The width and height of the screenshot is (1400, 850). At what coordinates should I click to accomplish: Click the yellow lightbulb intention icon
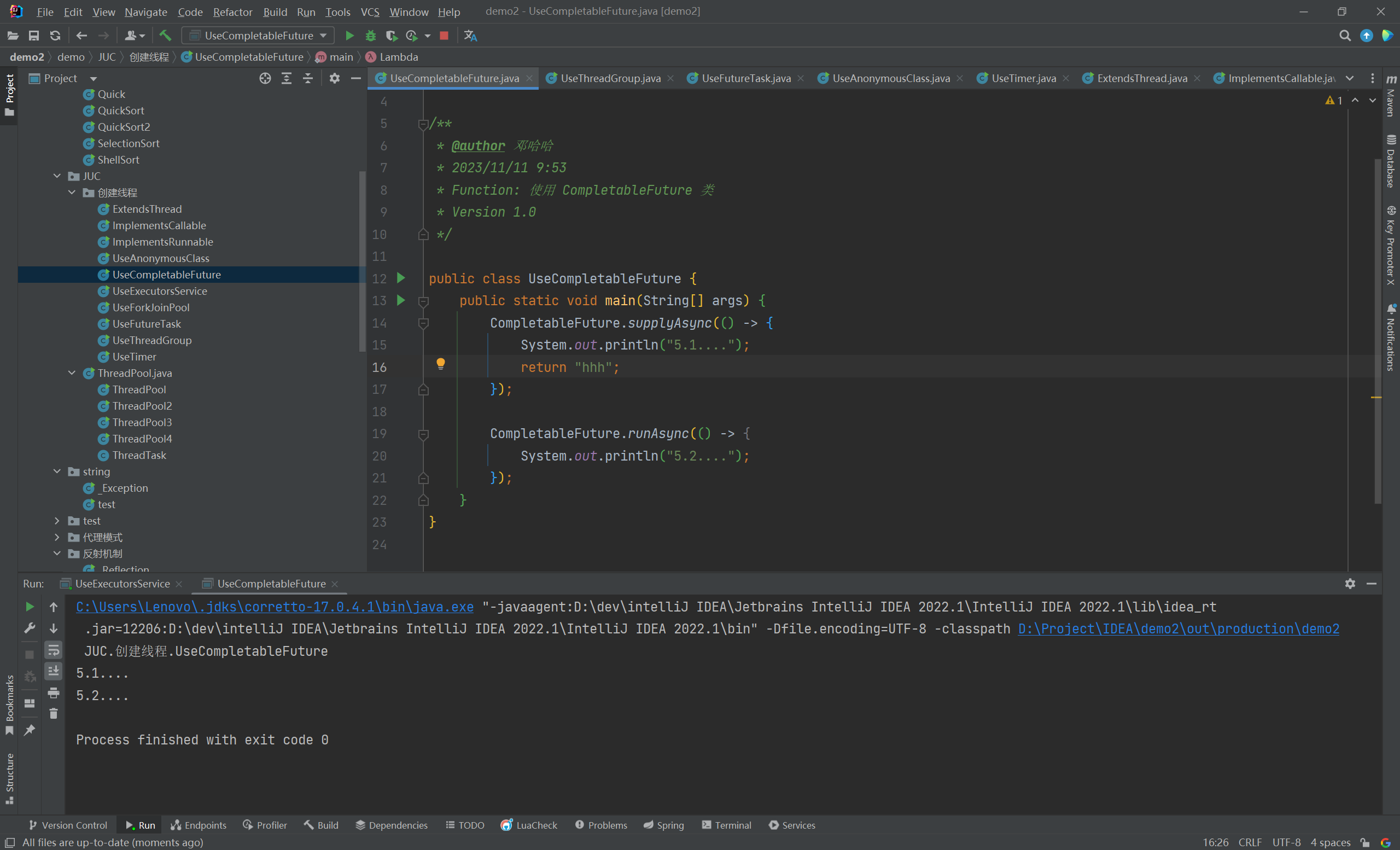pyautogui.click(x=440, y=364)
